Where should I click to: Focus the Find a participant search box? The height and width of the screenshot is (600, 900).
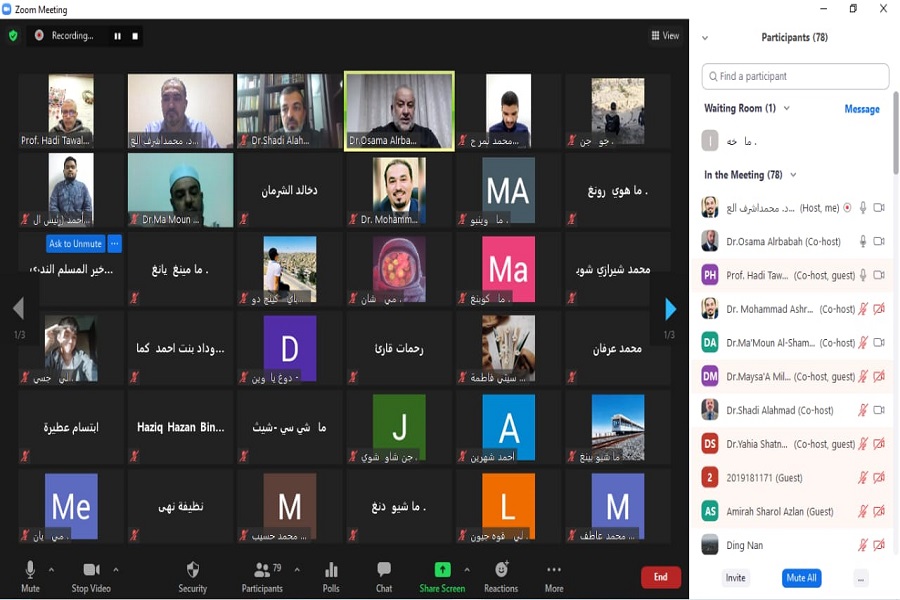[x=795, y=76]
